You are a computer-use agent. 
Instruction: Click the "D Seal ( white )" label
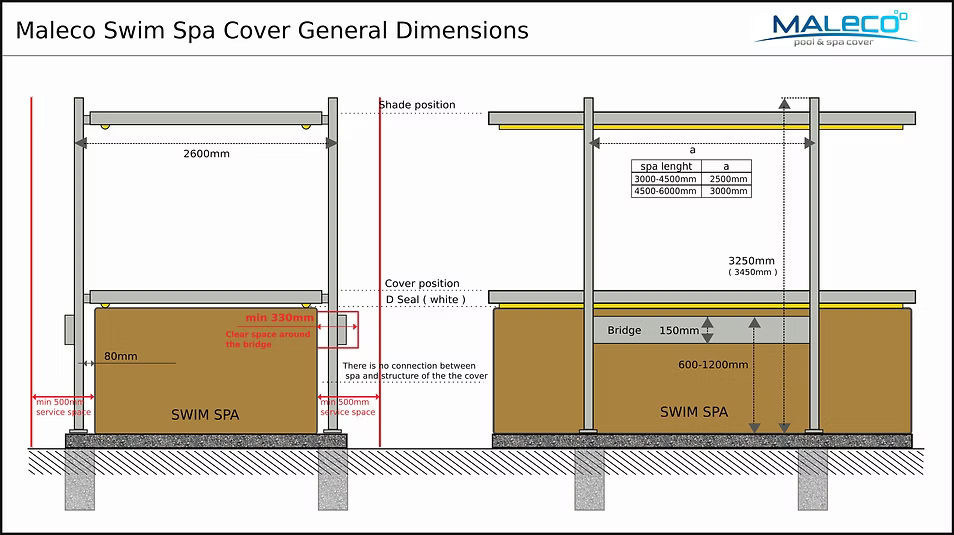[x=426, y=299]
